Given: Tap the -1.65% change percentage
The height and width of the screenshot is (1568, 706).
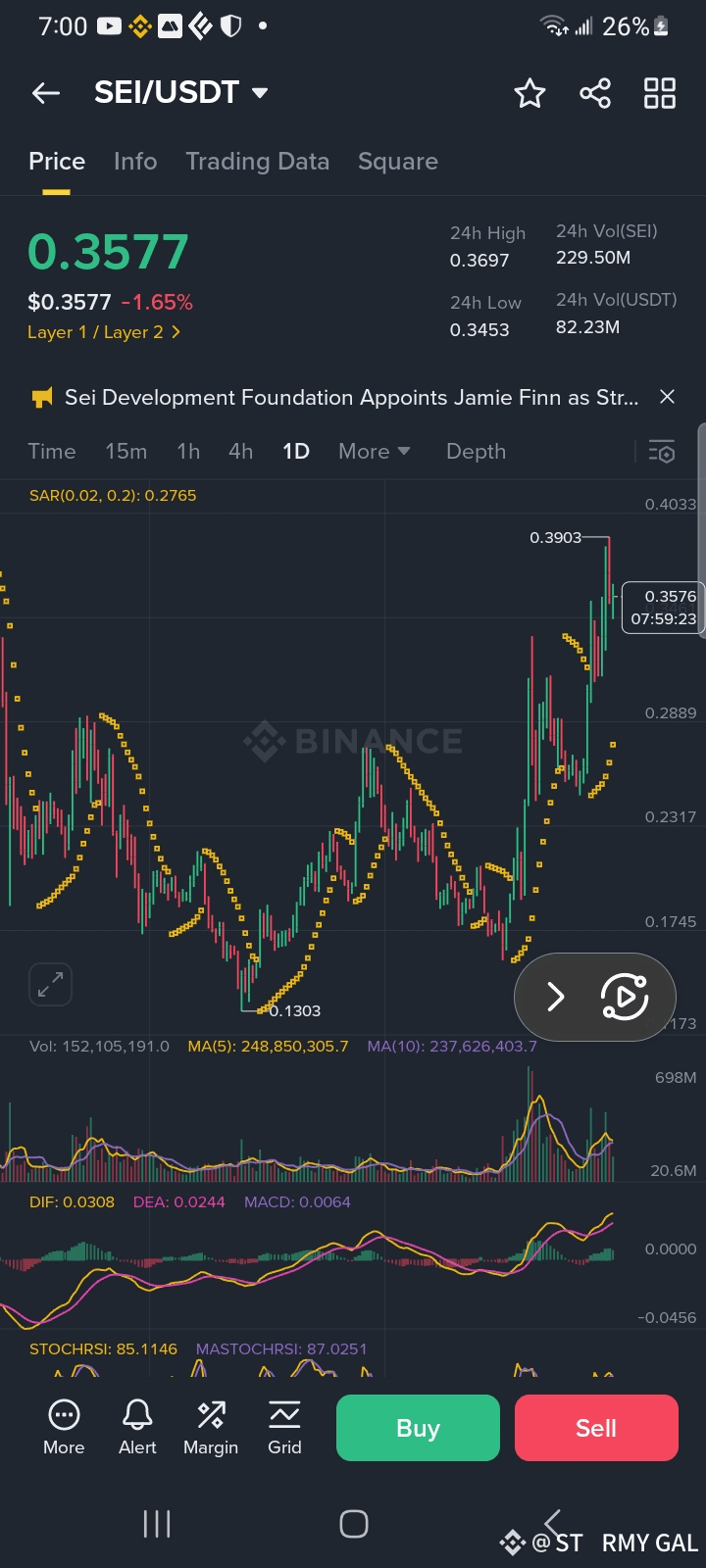Looking at the screenshot, I should point(157,302).
